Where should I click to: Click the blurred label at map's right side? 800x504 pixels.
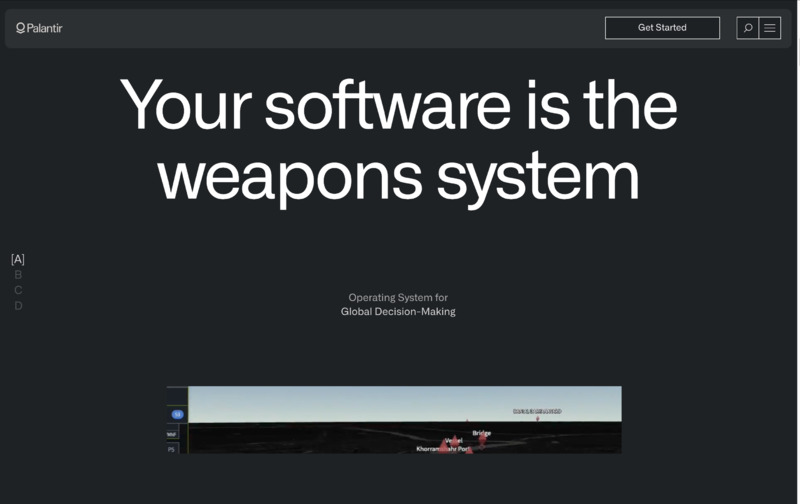point(537,411)
